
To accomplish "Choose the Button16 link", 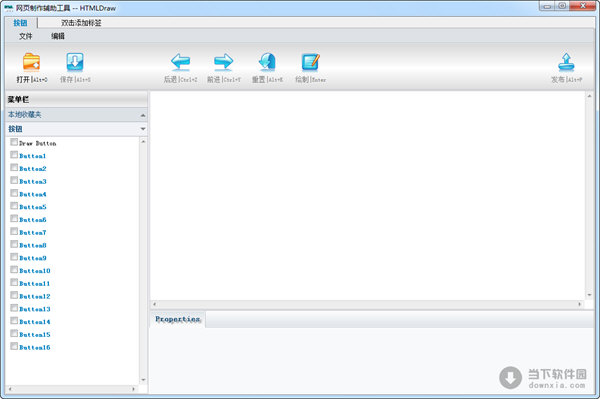I will (35, 347).
